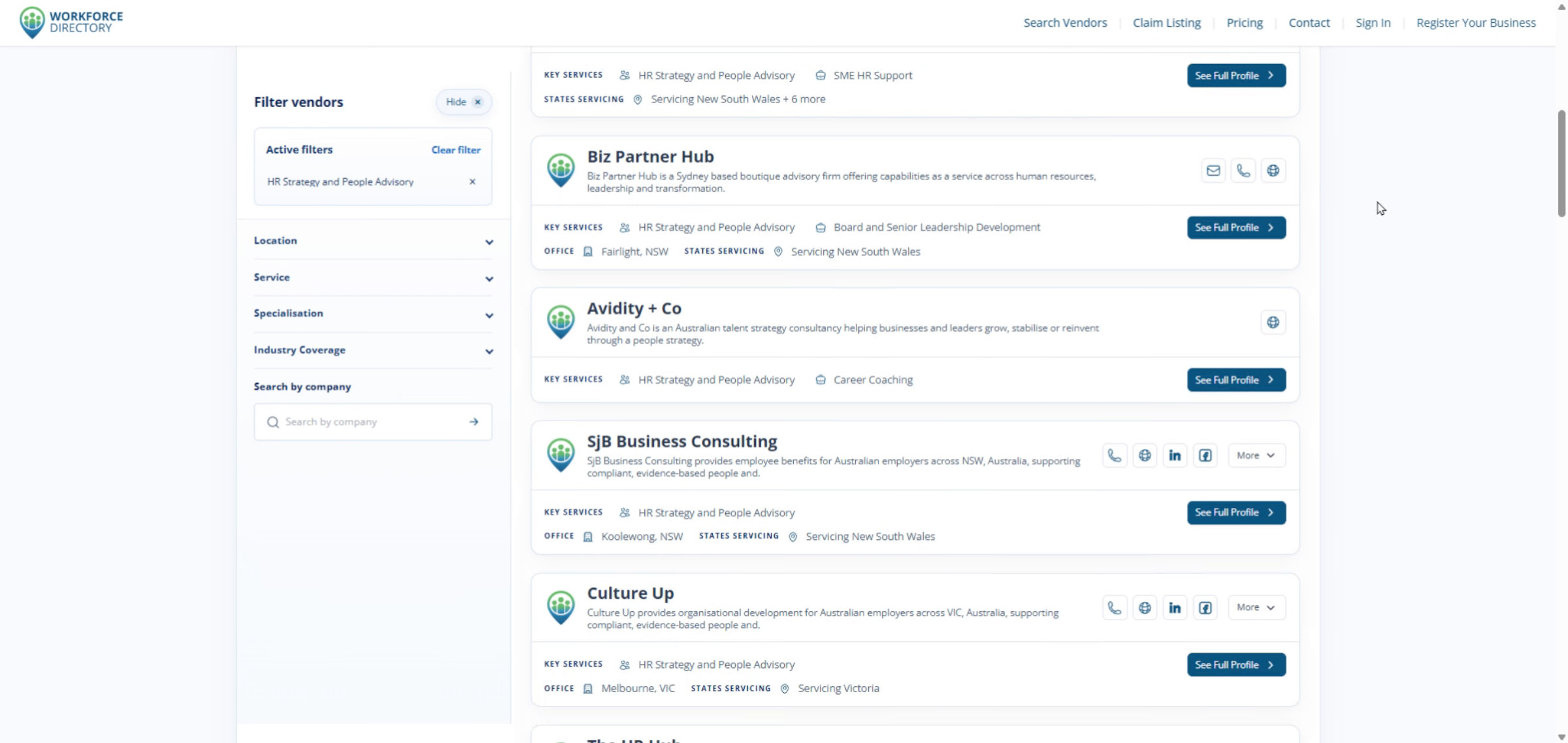Open SjB Business Consulting Facebook icon

(x=1205, y=456)
